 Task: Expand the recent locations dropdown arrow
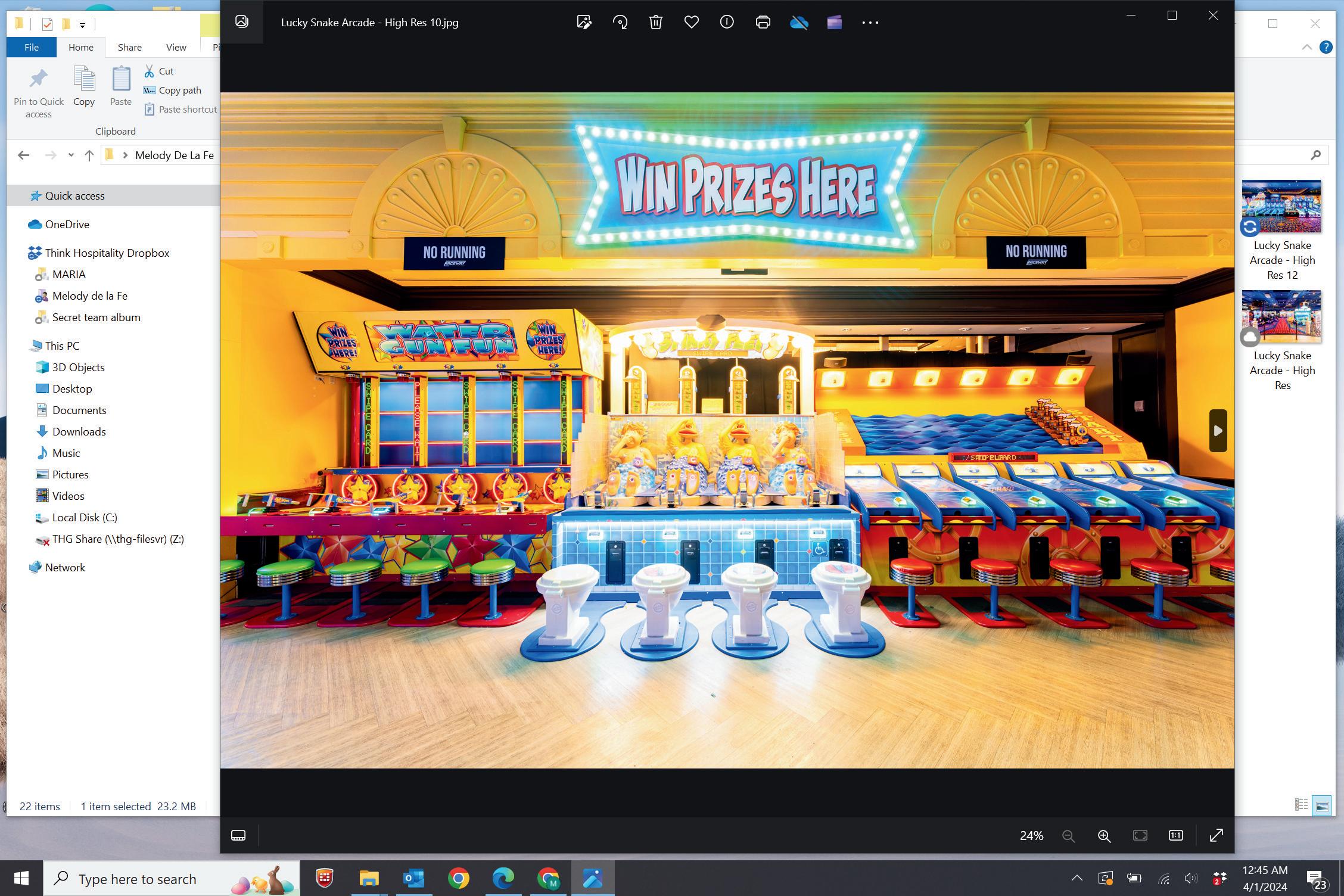tap(71, 155)
